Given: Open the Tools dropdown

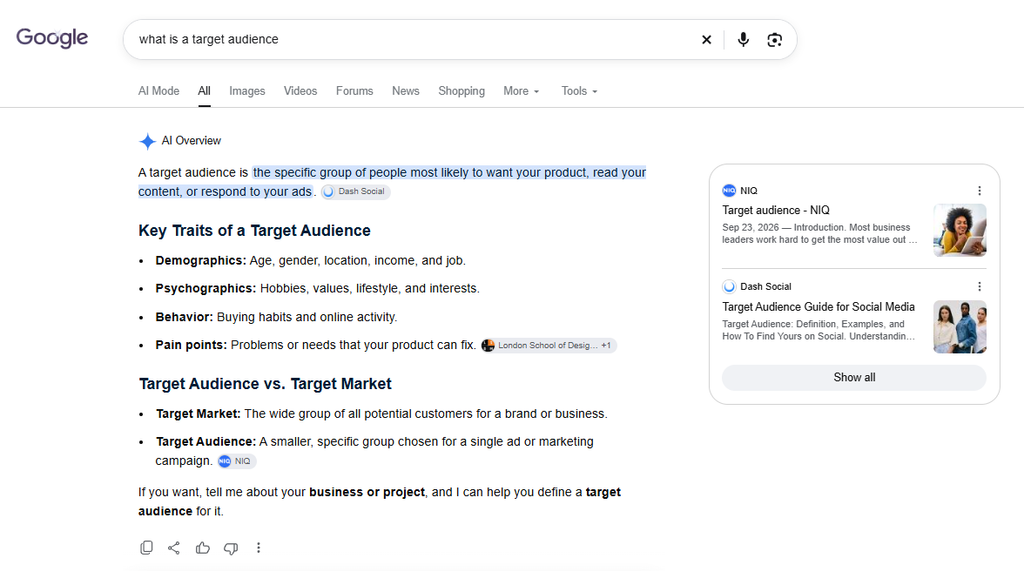Looking at the screenshot, I should tap(579, 91).
